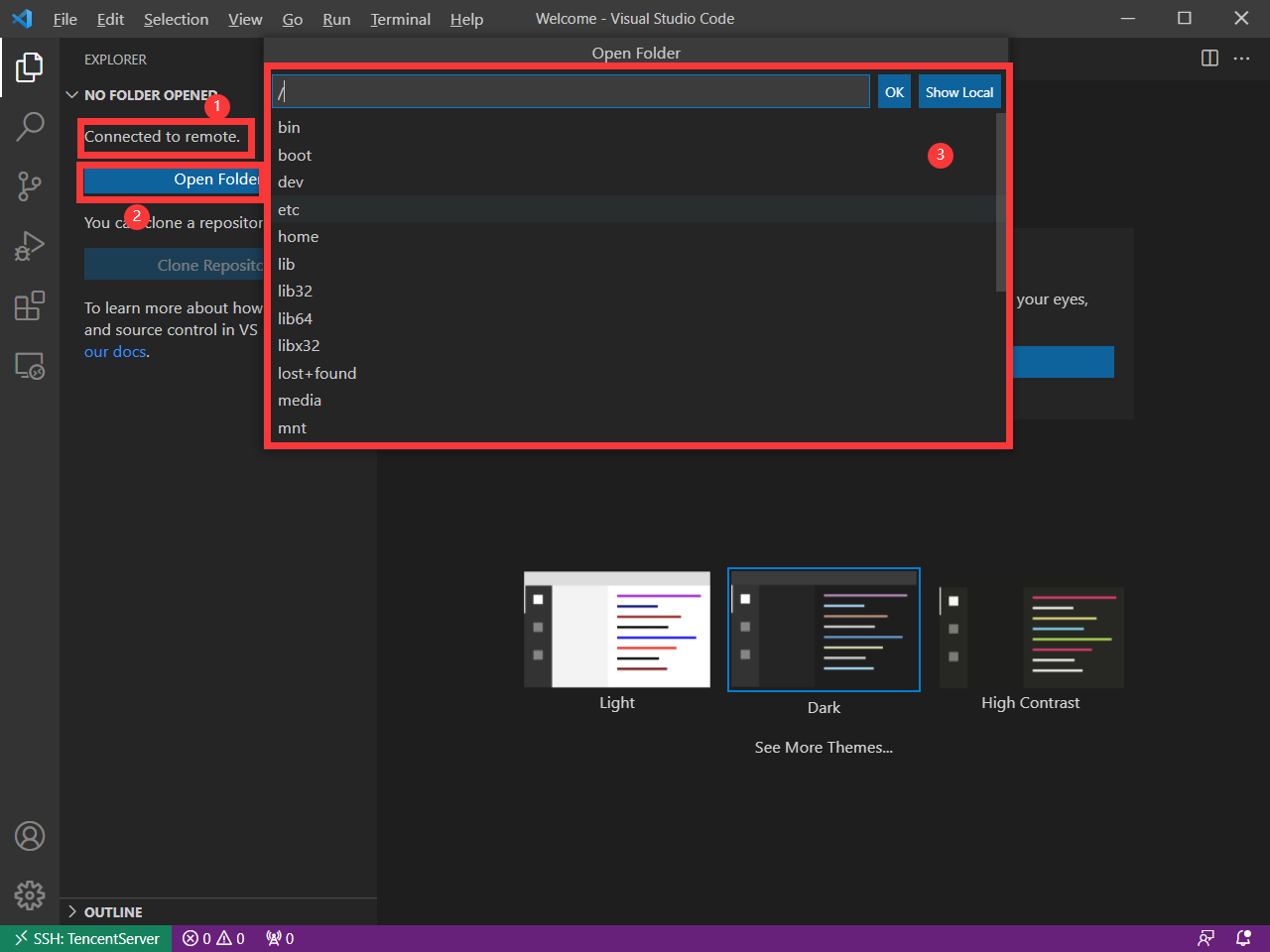Click the forwarded ports status item
The image size is (1270, 952).
tap(280, 938)
